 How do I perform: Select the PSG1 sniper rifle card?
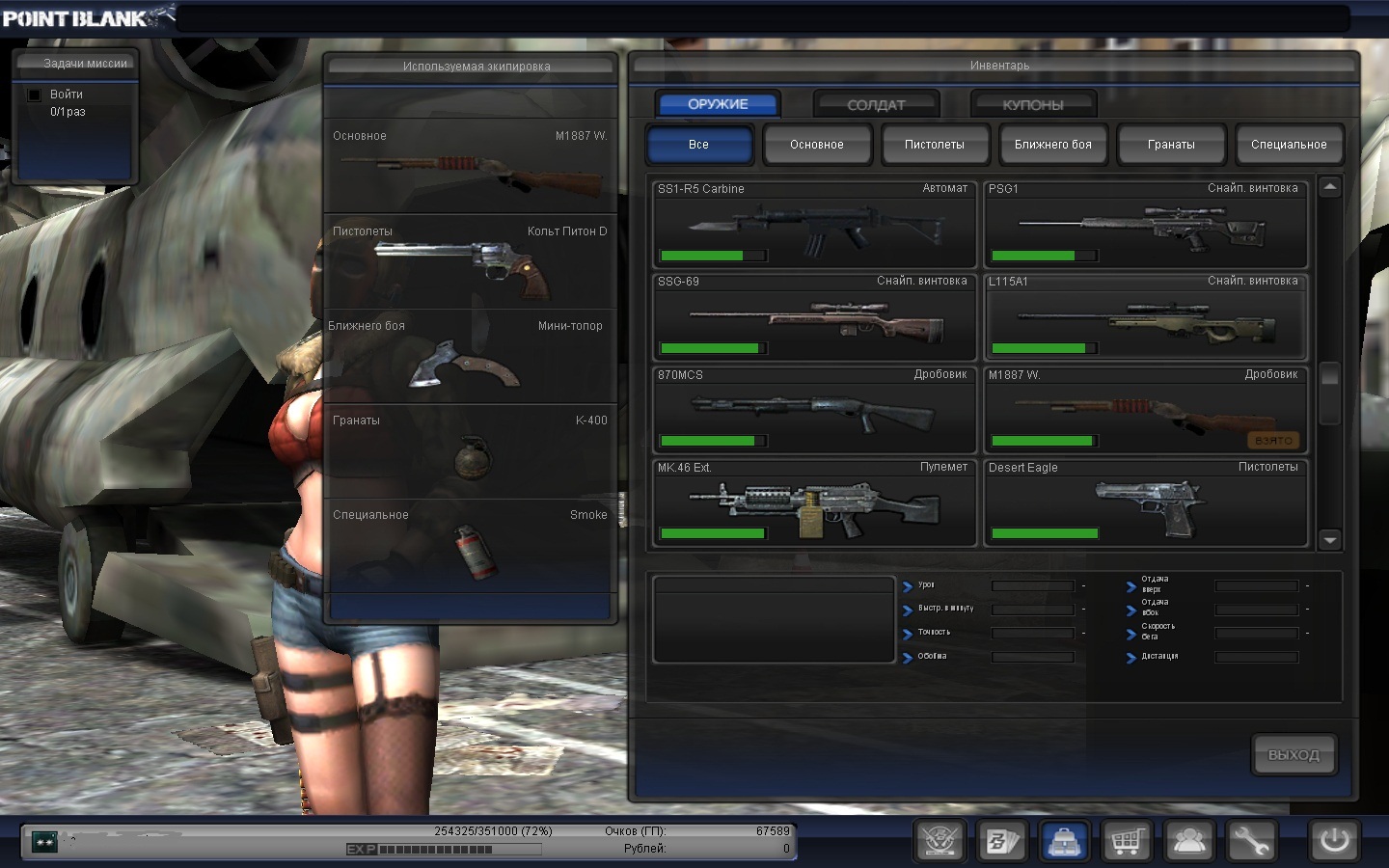coord(1146,224)
